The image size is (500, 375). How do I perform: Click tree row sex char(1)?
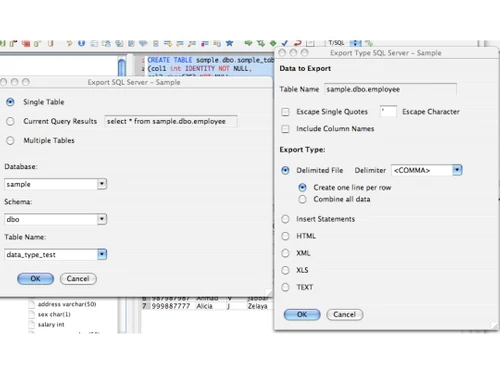click(54, 314)
